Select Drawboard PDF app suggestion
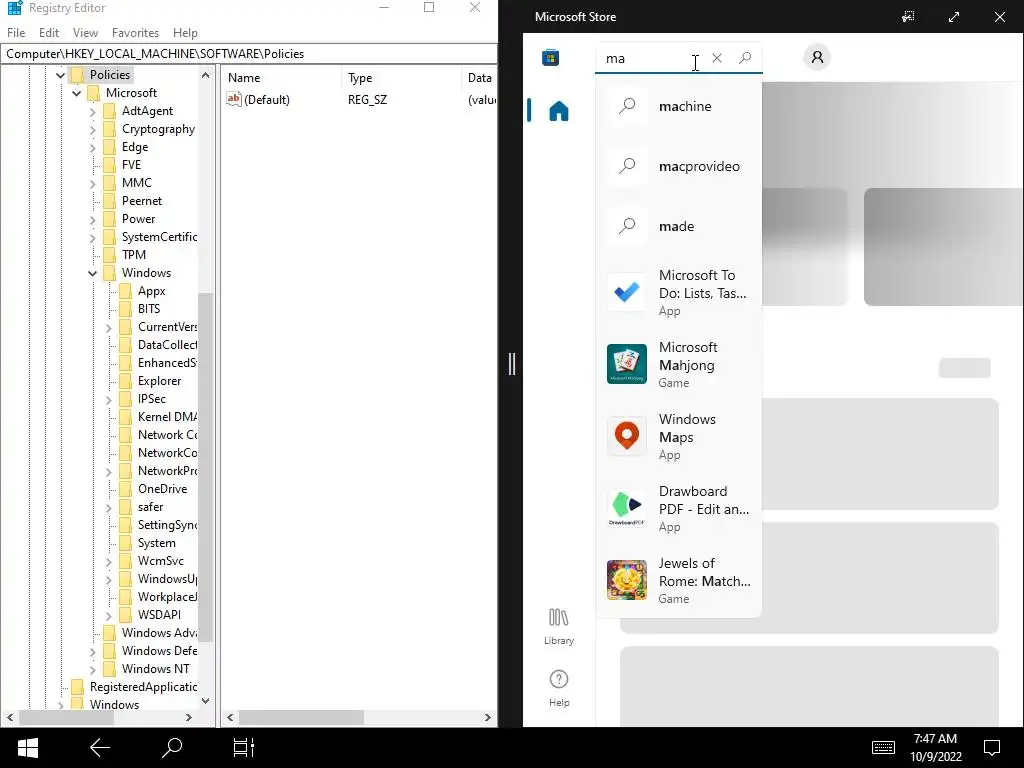This screenshot has width=1024, height=768. (x=679, y=508)
